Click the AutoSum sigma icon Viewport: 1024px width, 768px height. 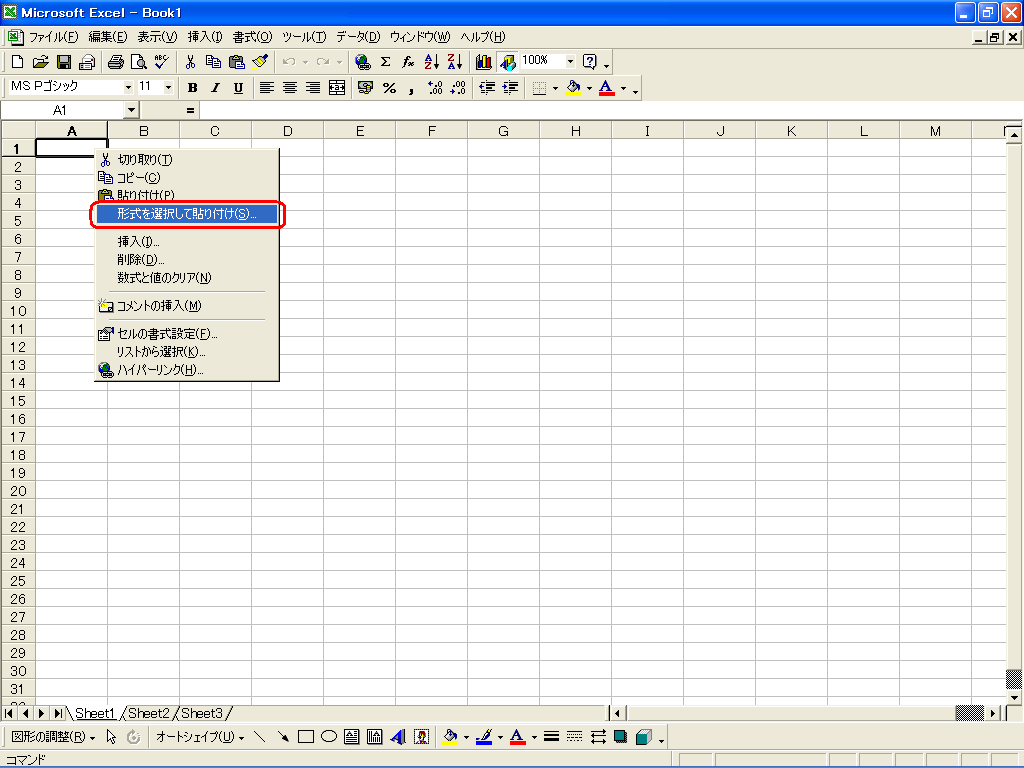coord(385,62)
